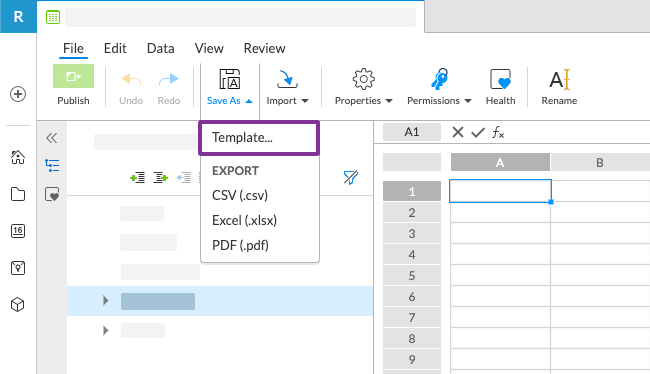
Task: Click the health heart panel icon
Action: [x=52, y=194]
